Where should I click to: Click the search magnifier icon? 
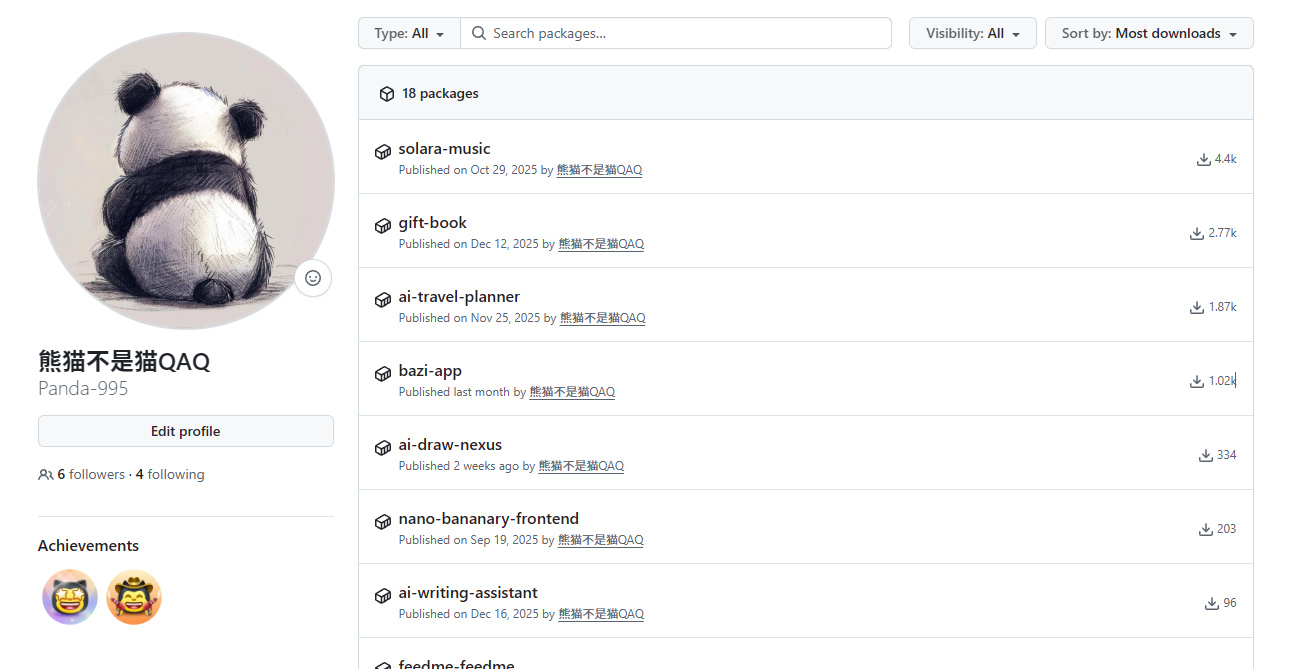[479, 33]
